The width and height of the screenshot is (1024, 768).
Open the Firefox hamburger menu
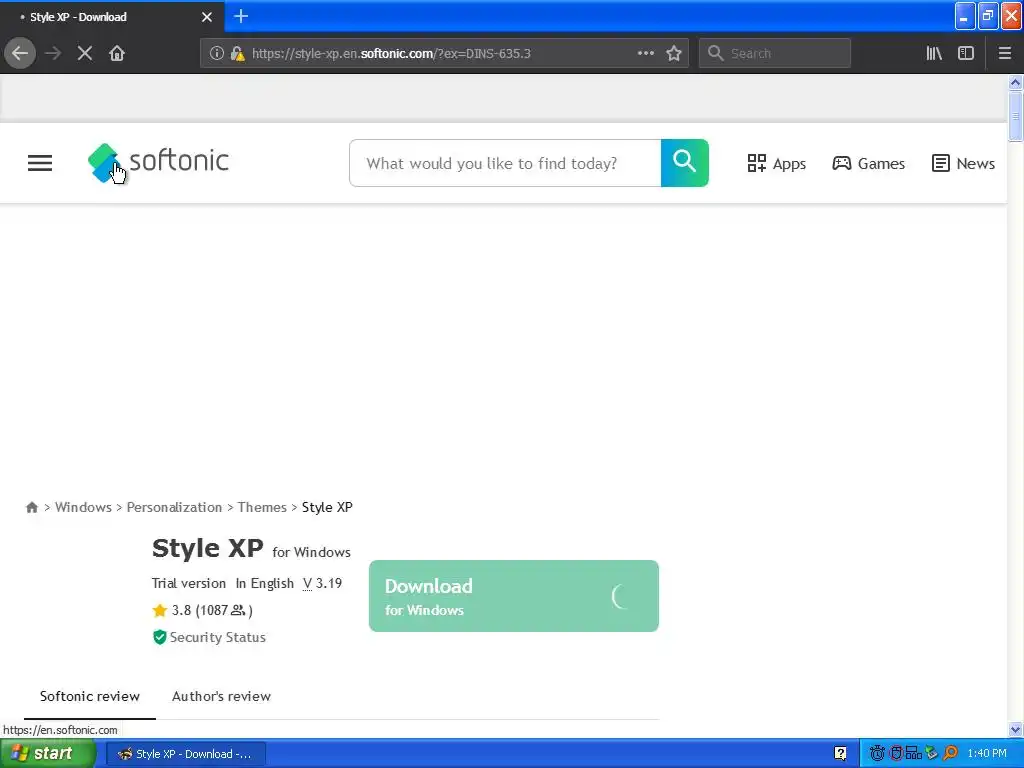1004,53
